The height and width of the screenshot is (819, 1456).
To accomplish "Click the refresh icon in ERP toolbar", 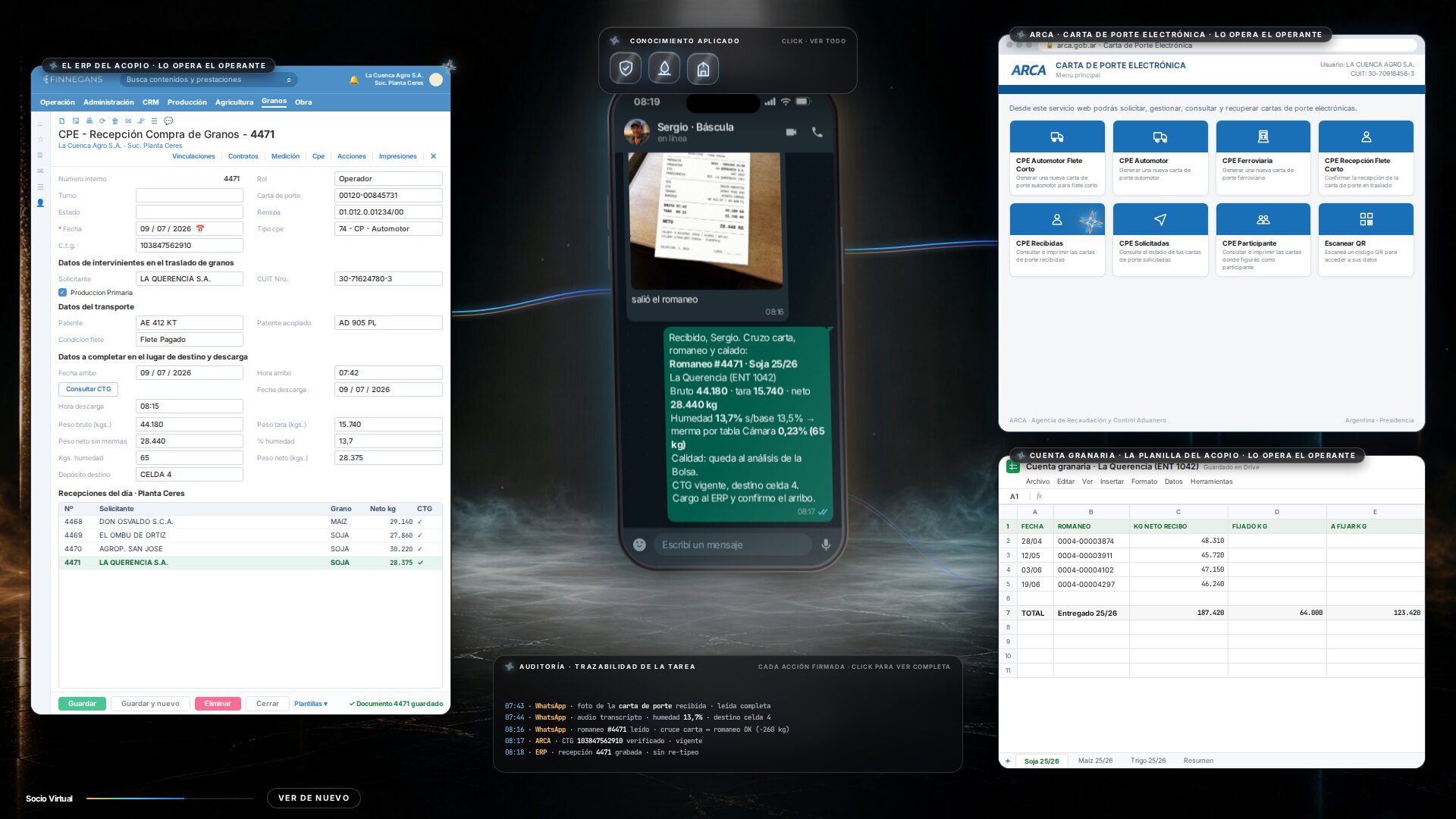I will tap(102, 121).
